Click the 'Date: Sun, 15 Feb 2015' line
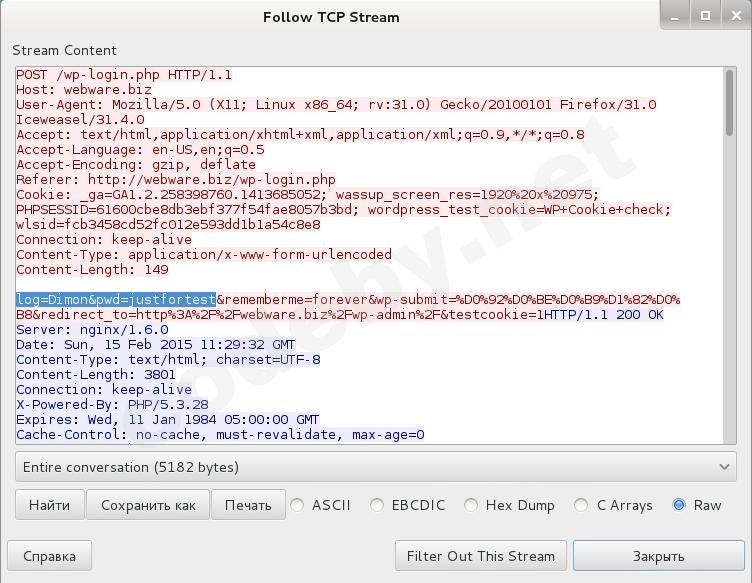 (155, 344)
